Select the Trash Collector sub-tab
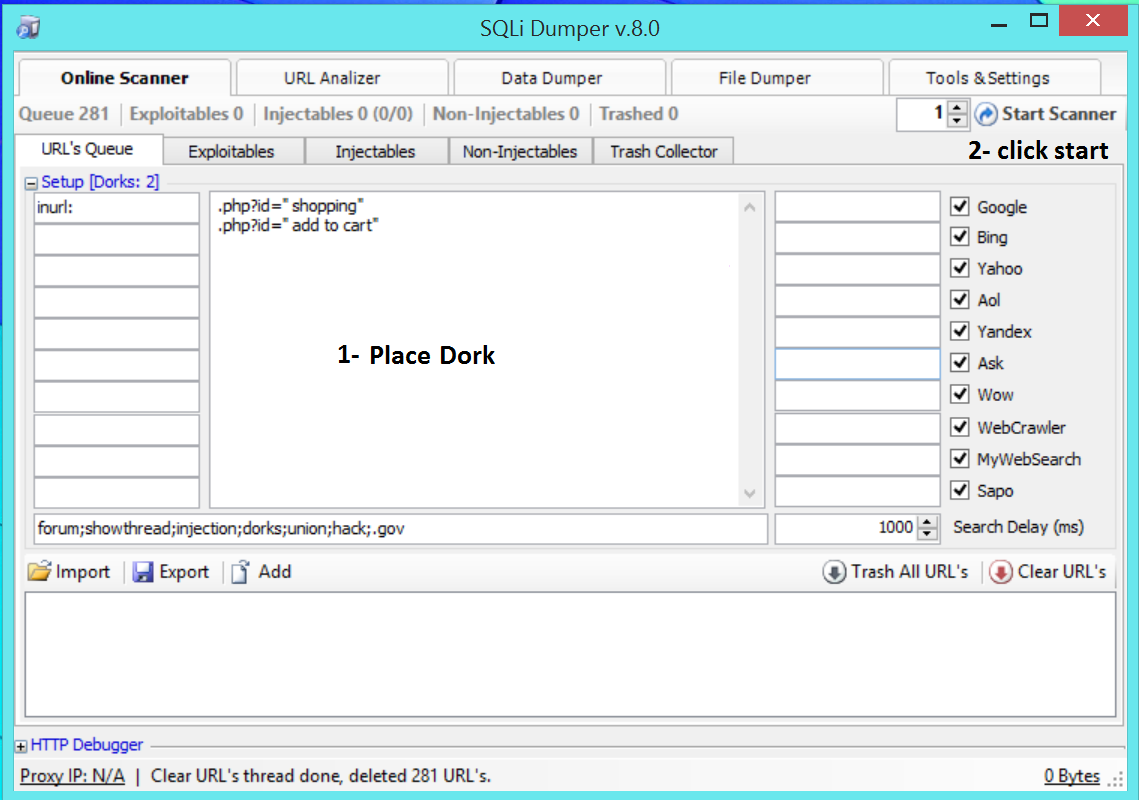The height and width of the screenshot is (800, 1139). click(663, 151)
